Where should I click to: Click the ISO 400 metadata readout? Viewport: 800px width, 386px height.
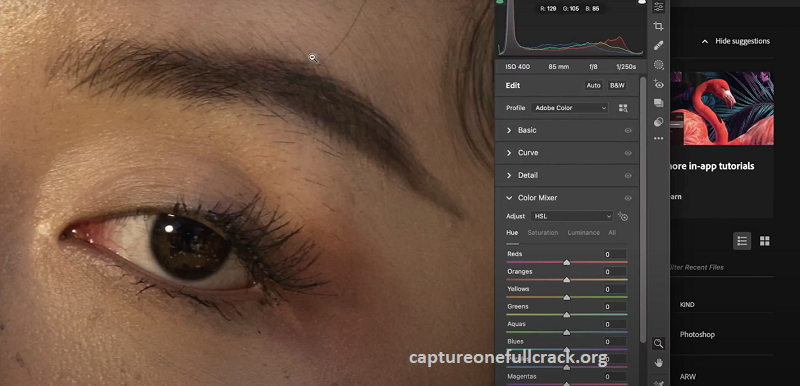click(517, 67)
